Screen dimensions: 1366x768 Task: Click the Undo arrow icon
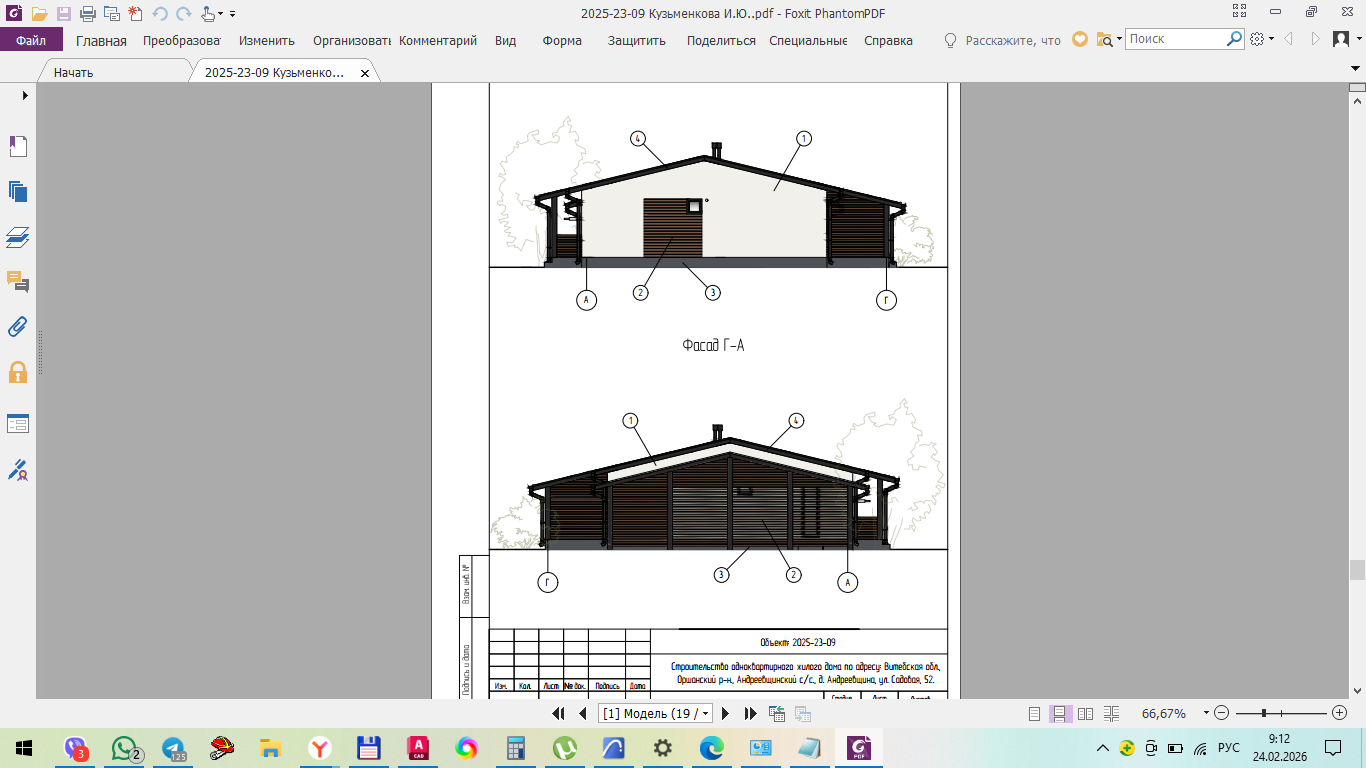tap(160, 14)
